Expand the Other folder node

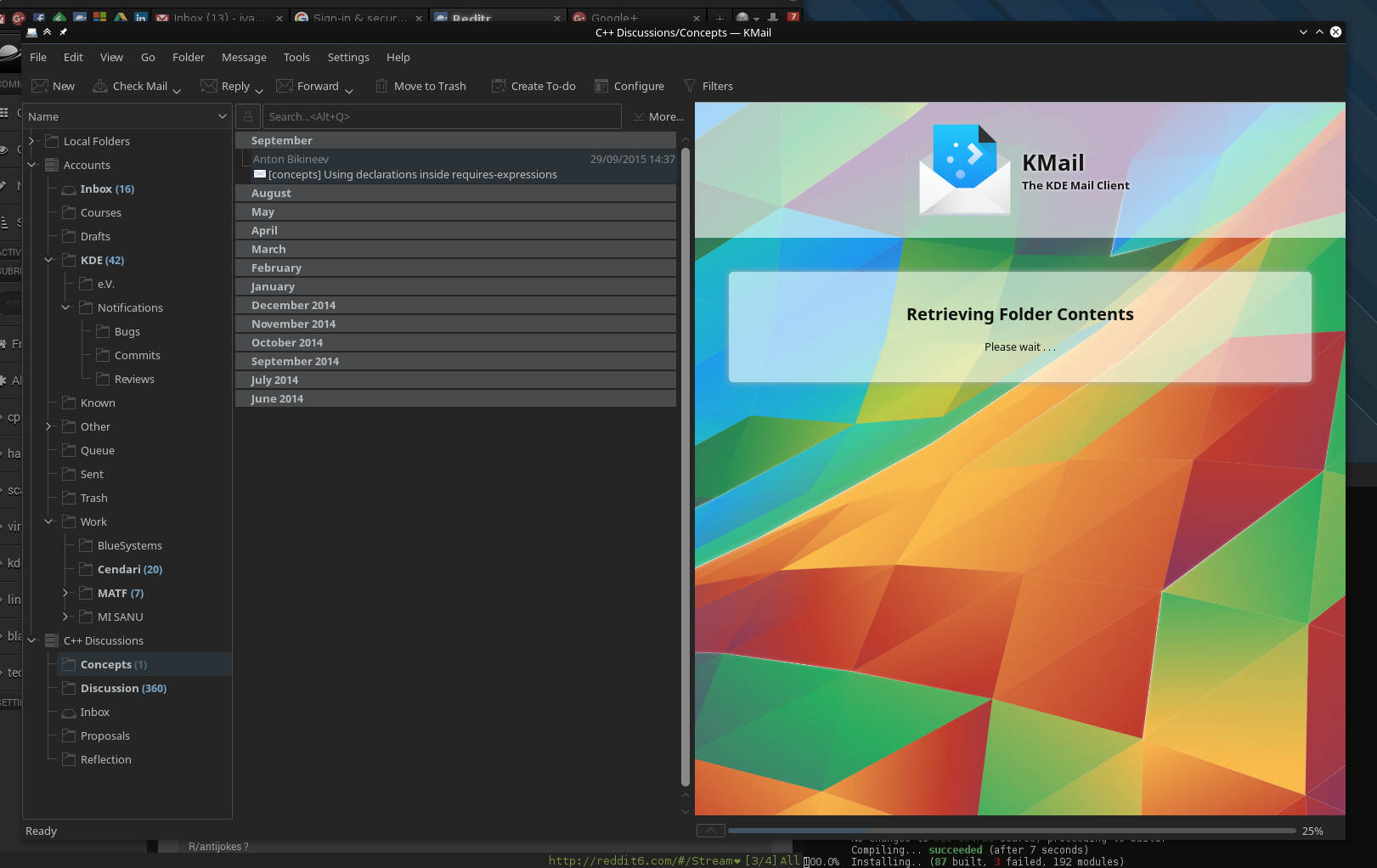coord(48,426)
